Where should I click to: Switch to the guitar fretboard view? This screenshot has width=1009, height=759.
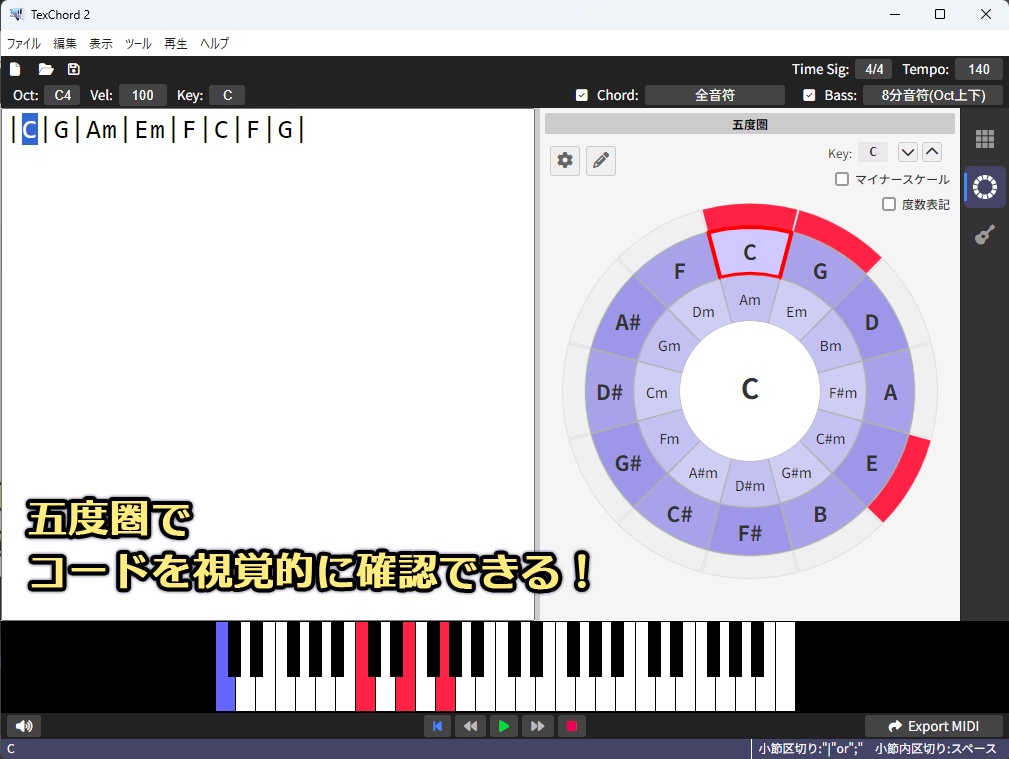point(984,233)
